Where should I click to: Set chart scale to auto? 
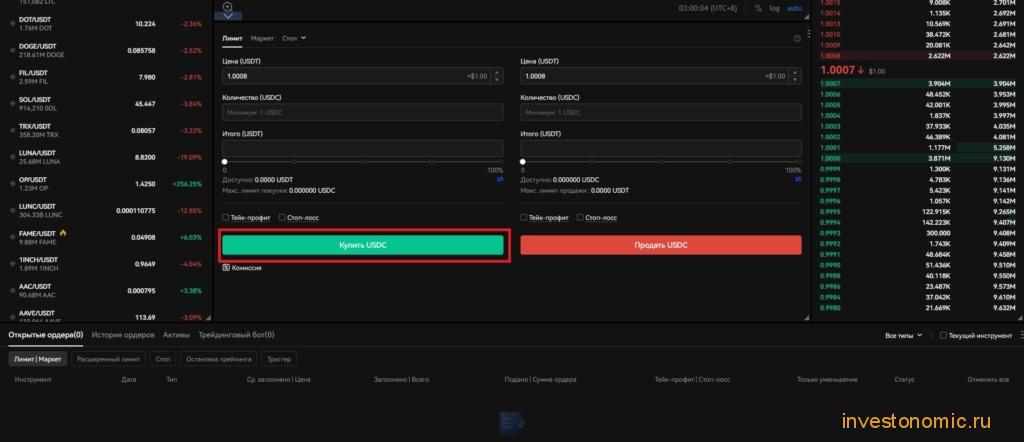point(794,8)
